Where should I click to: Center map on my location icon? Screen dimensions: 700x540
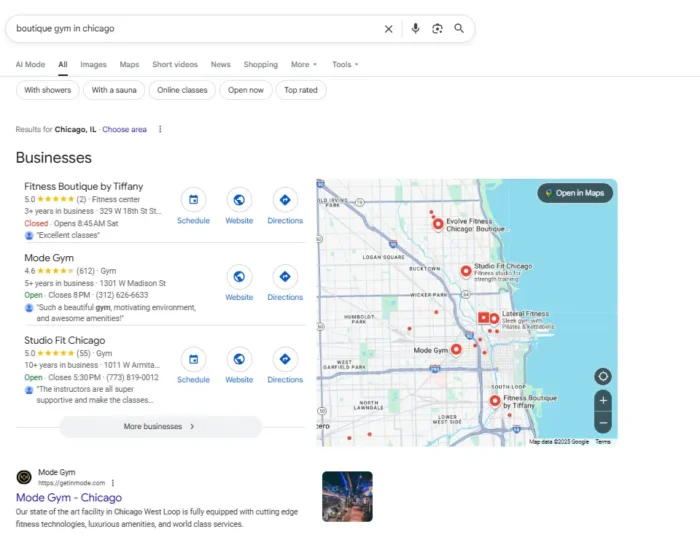(x=603, y=377)
